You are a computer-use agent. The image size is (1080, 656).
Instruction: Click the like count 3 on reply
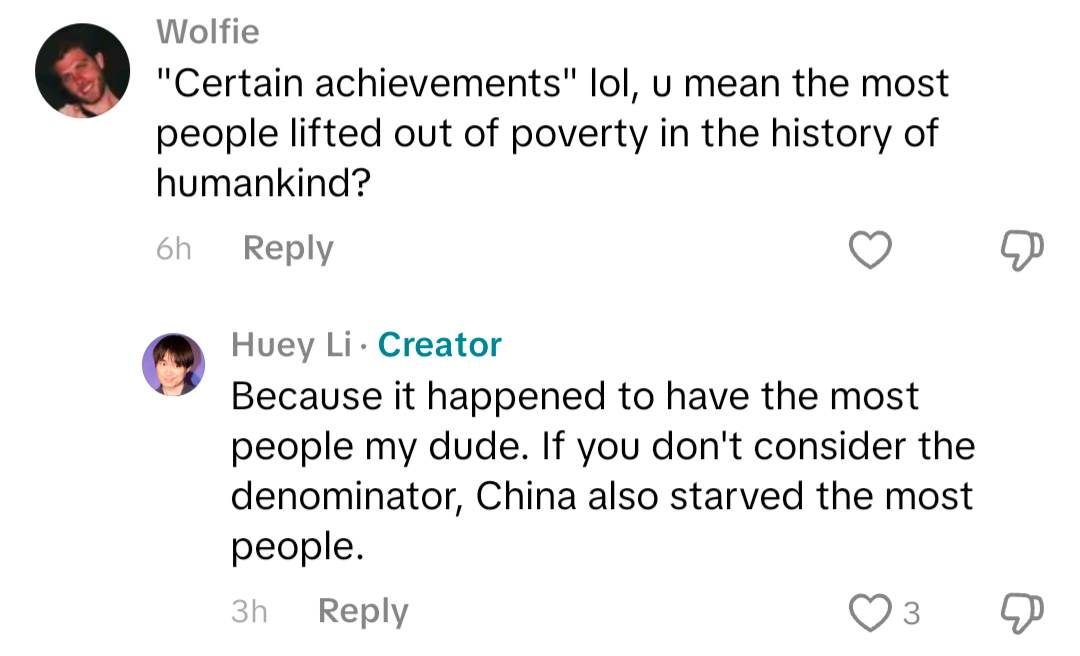point(910,613)
